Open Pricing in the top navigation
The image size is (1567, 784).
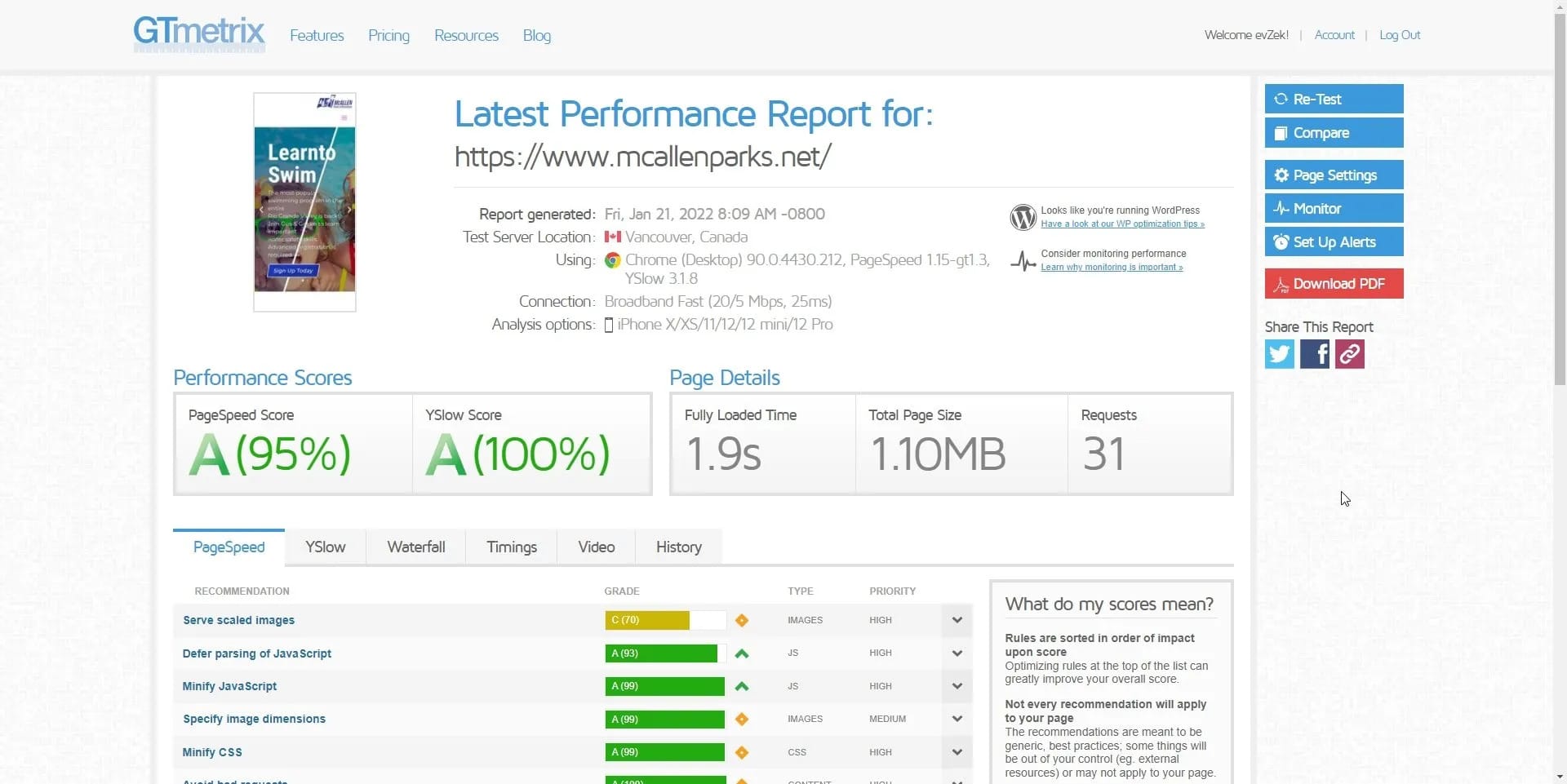[388, 36]
